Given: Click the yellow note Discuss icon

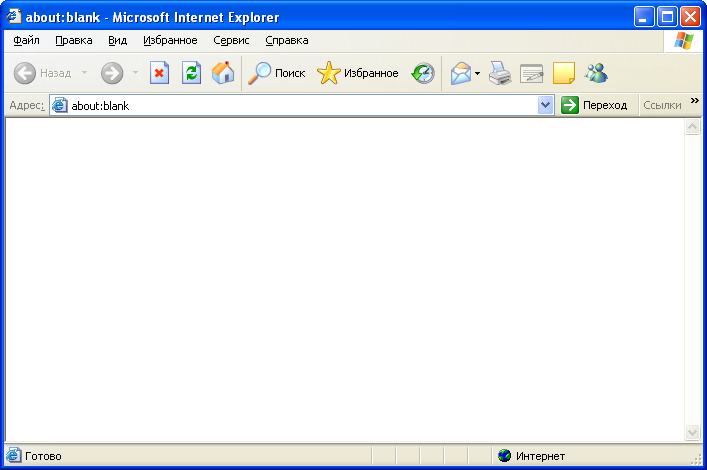Looking at the screenshot, I should pyautogui.click(x=564, y=73).
